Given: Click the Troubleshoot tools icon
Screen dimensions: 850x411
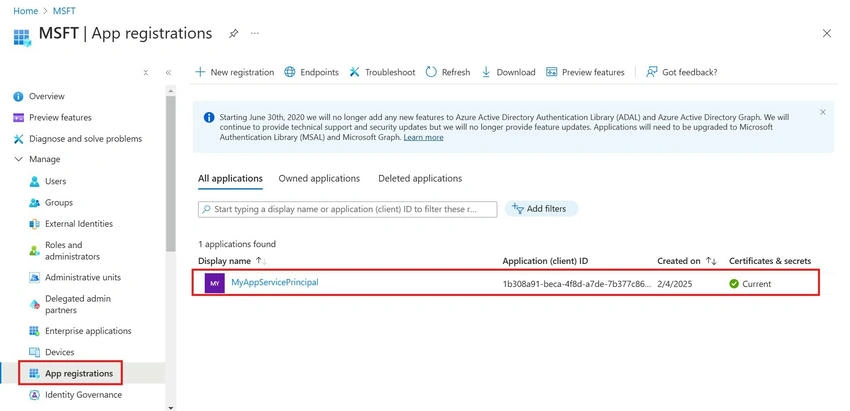Looking at the screenshot, I should pos(355,72).
